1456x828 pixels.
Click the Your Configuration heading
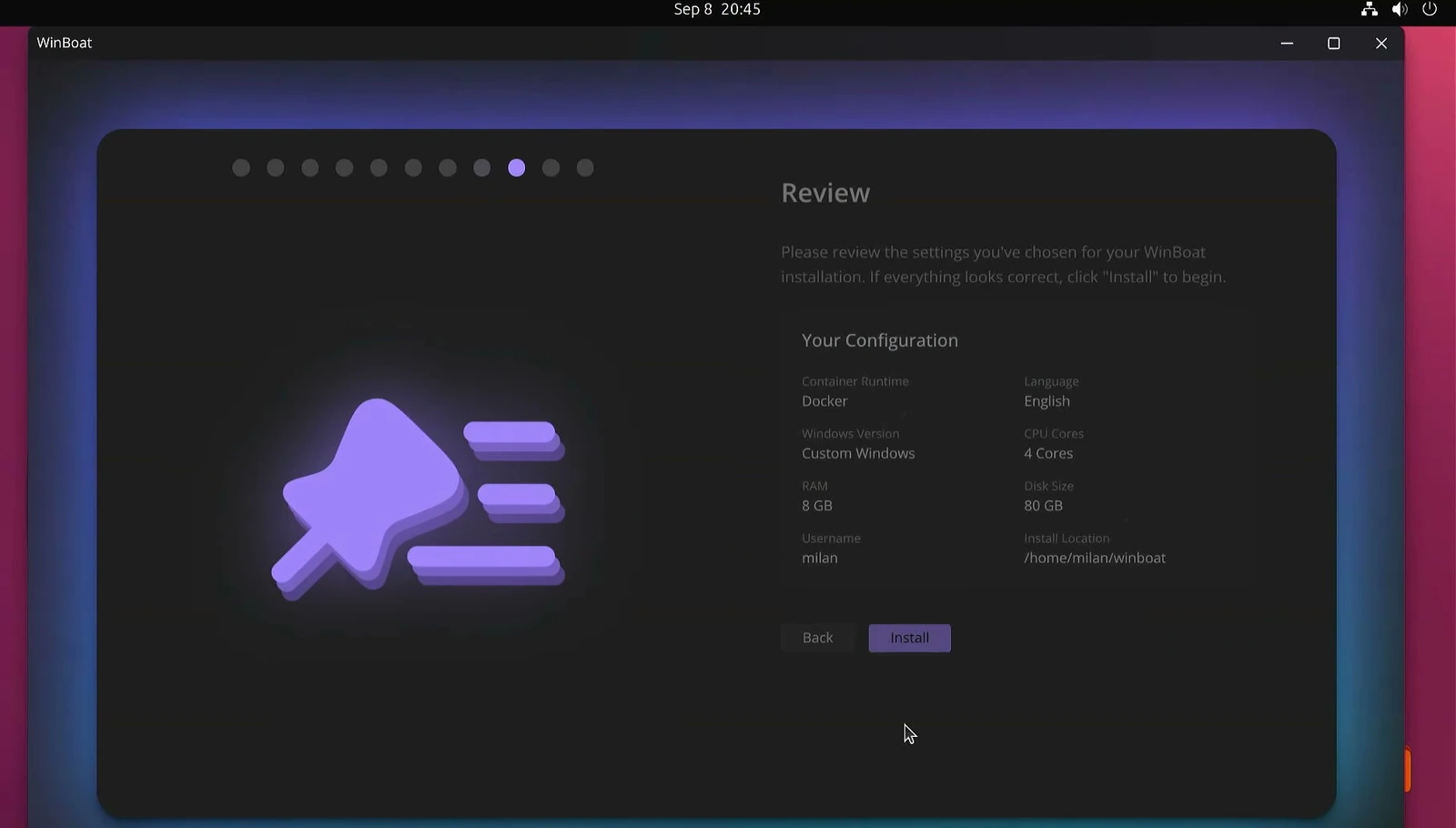tap(880, 340)
